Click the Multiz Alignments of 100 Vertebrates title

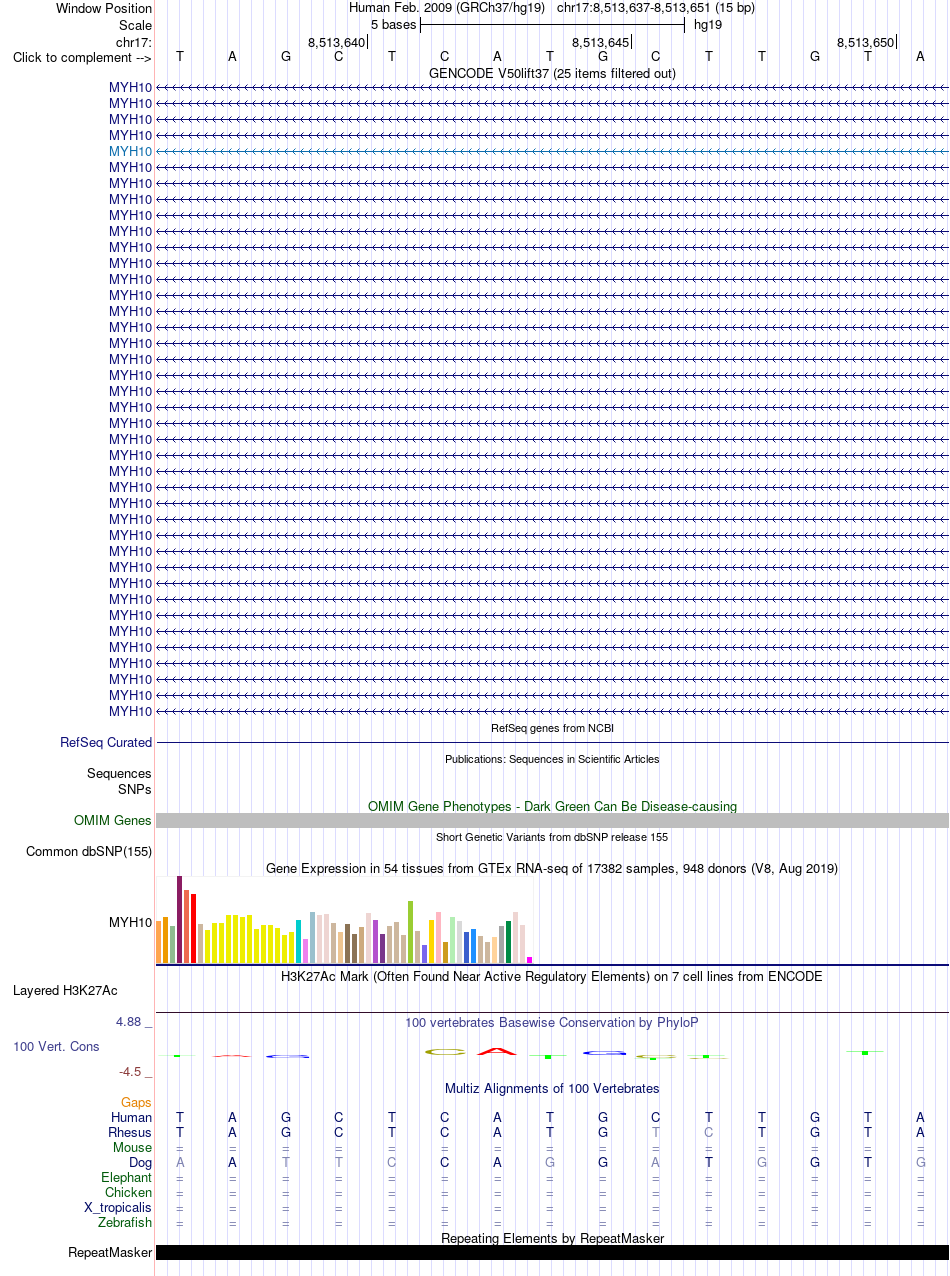coord(552,1088)
